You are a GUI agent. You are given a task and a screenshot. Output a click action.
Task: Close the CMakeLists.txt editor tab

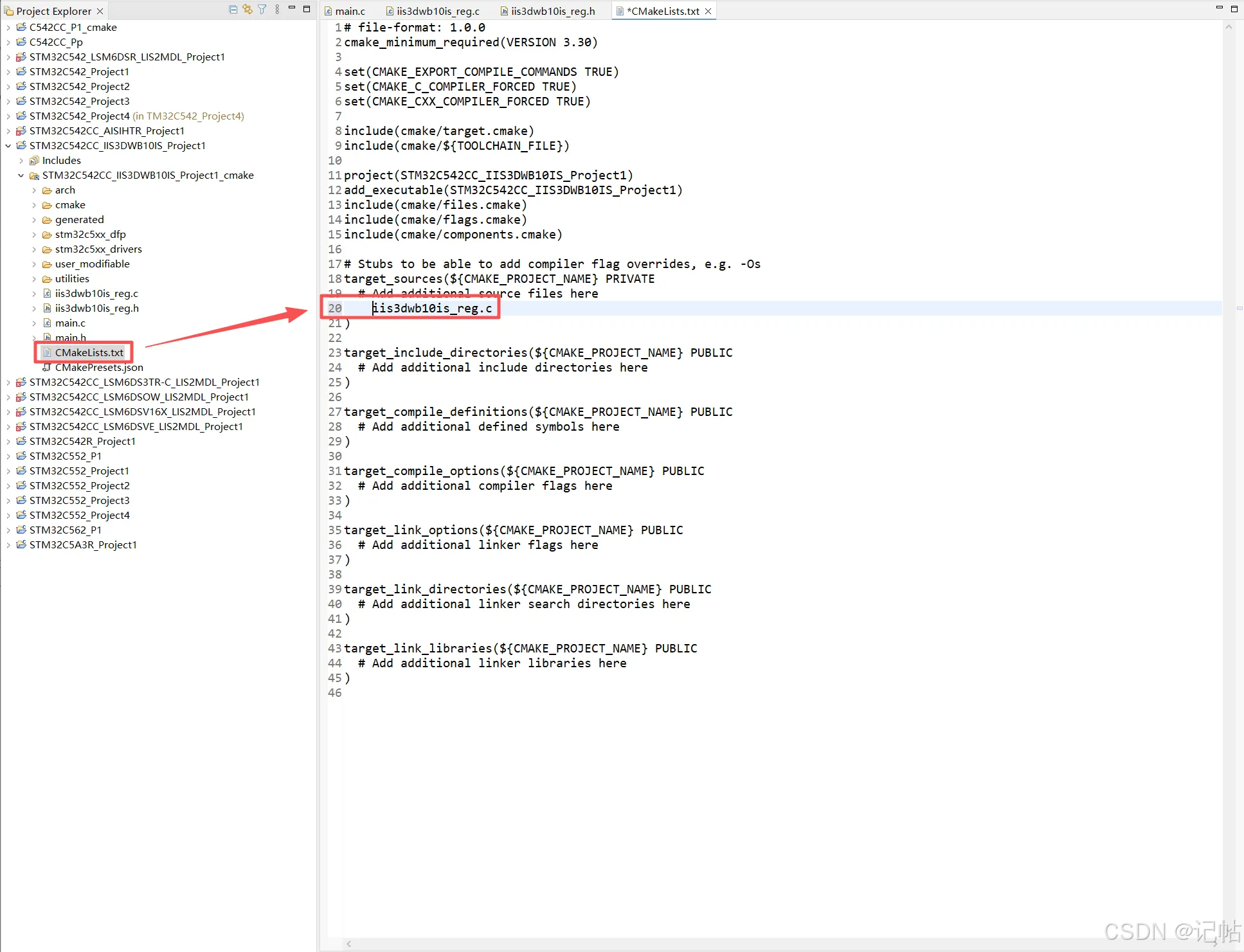tap(708, 12)
